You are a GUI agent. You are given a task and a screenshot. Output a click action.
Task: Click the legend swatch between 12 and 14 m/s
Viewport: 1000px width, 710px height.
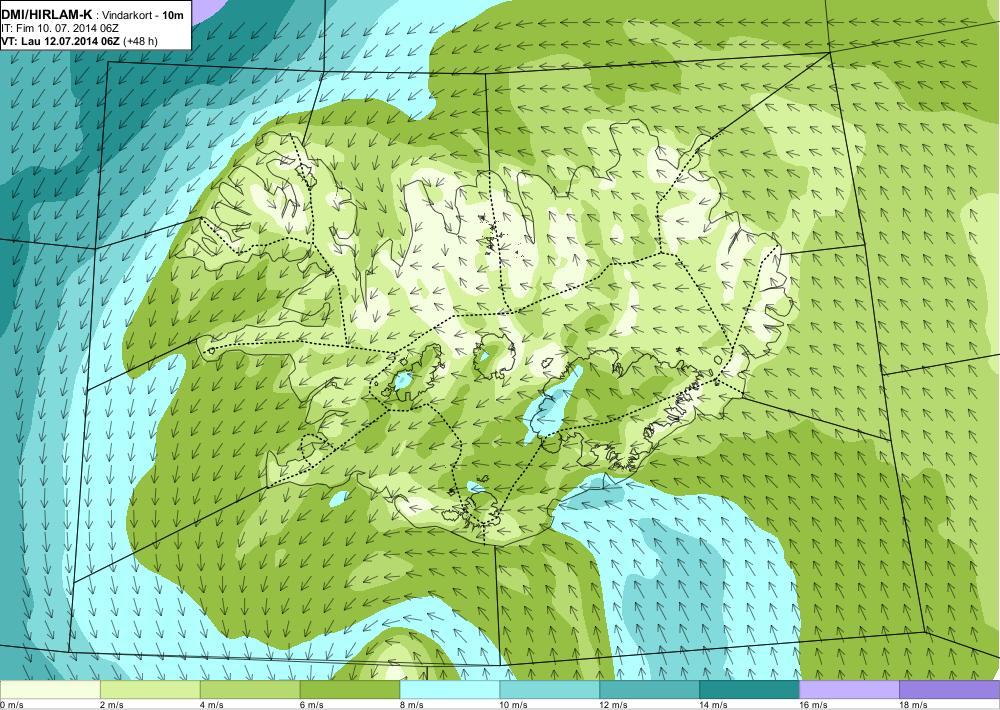(x=649, y=690)
